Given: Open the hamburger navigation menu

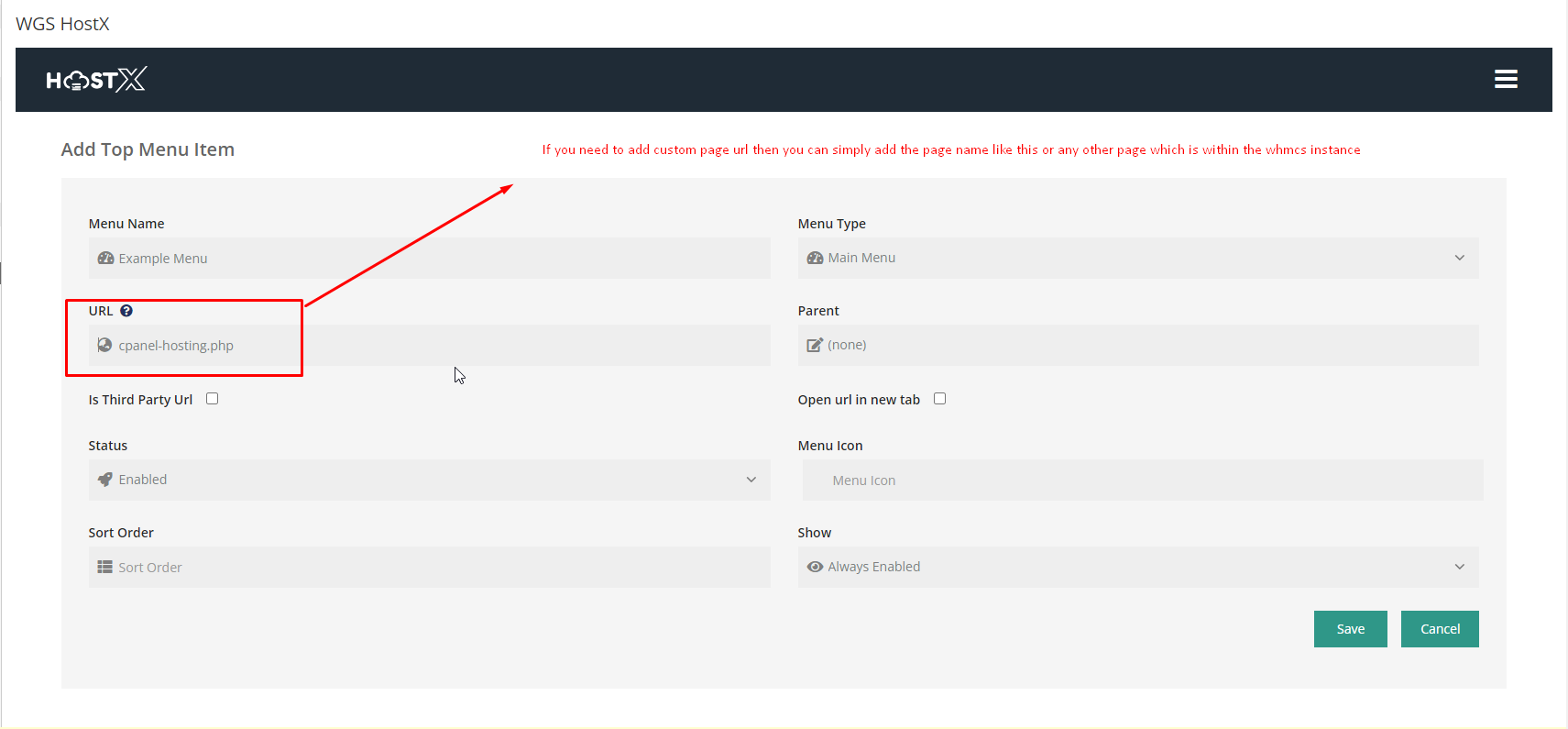Looking at the screenshot, I should 1505,80.
